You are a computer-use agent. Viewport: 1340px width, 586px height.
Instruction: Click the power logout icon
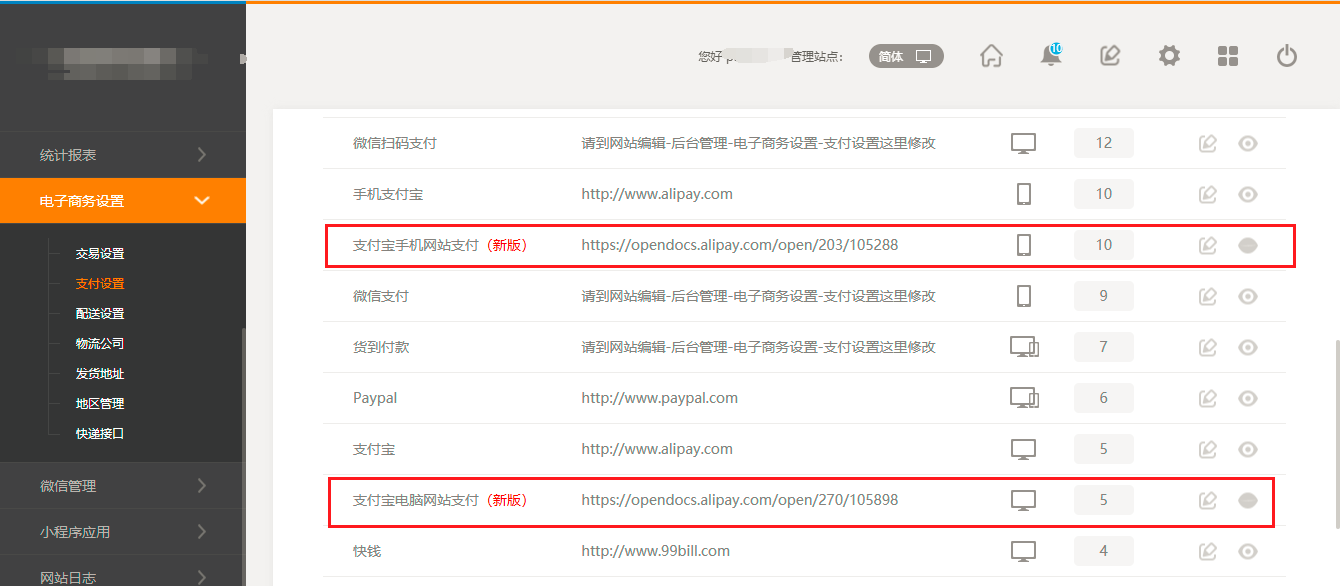tap(1287, 56)
